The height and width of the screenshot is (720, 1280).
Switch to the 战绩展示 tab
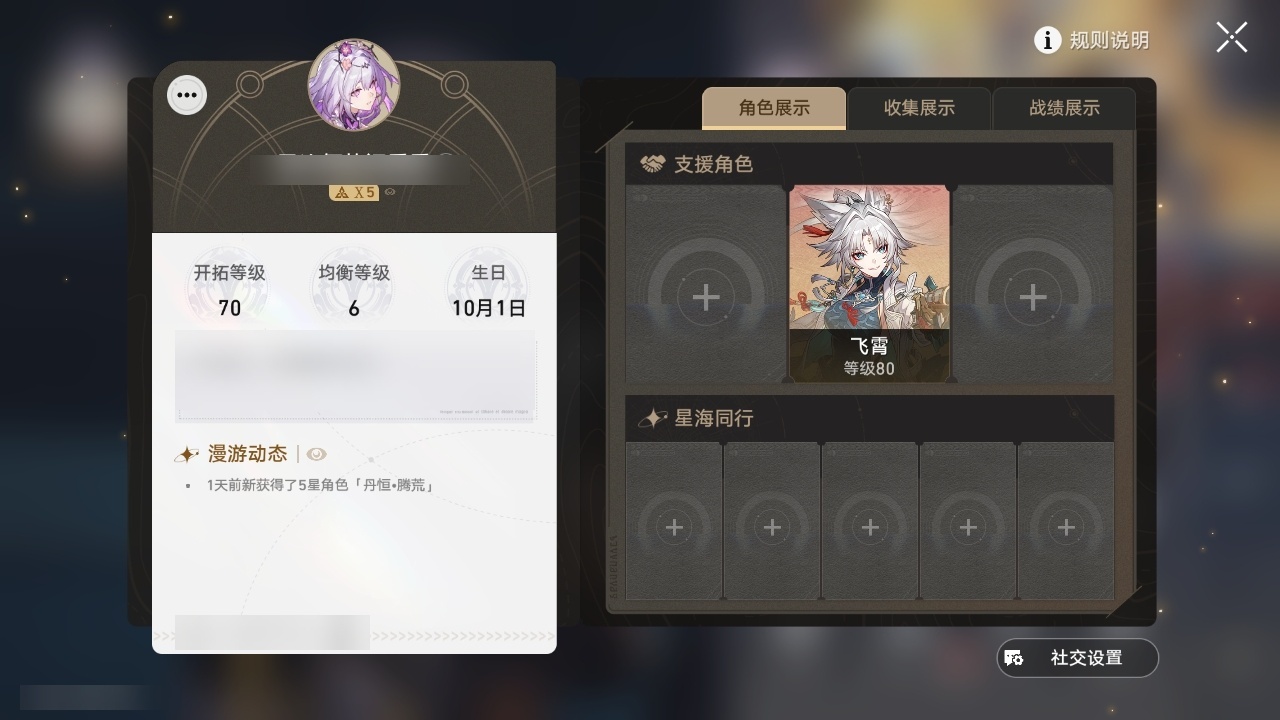tap(1064, 108)
